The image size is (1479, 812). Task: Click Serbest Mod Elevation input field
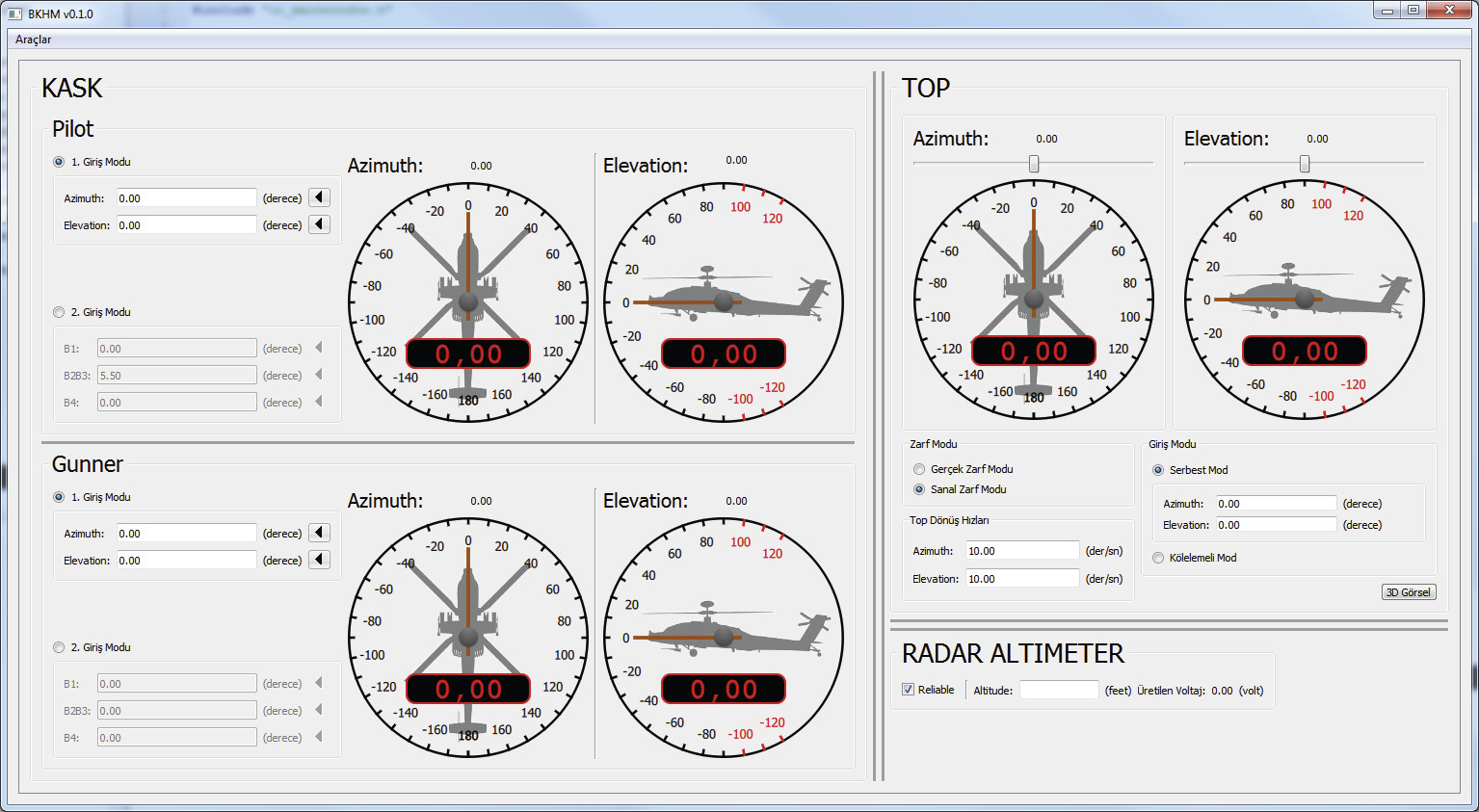click(x=1276, y=524)
